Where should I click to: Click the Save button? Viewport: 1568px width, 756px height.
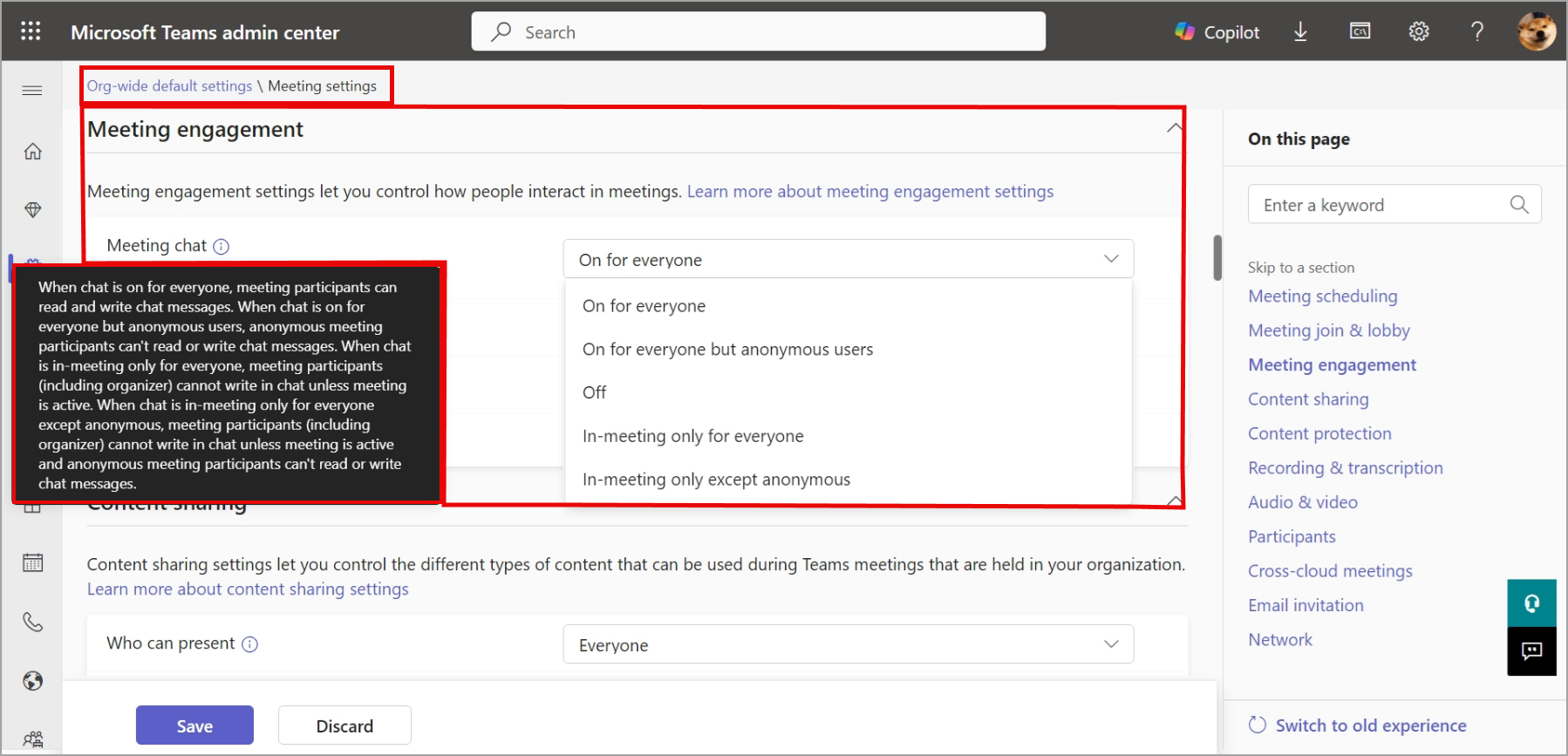pyautogui.click(x=194, y=725)
